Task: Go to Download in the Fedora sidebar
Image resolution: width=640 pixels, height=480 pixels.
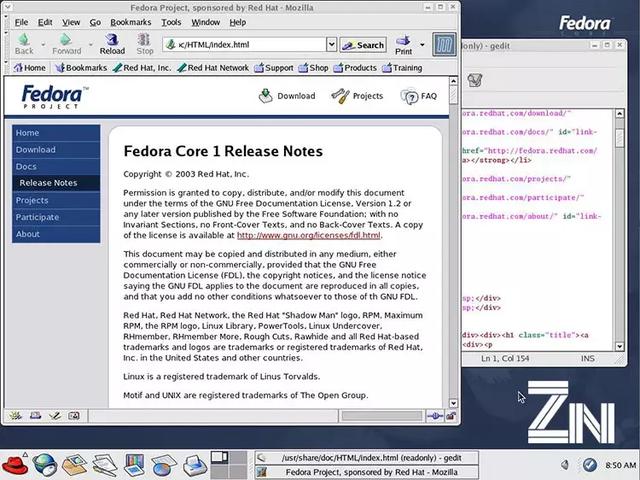Action: pos(56,149)
